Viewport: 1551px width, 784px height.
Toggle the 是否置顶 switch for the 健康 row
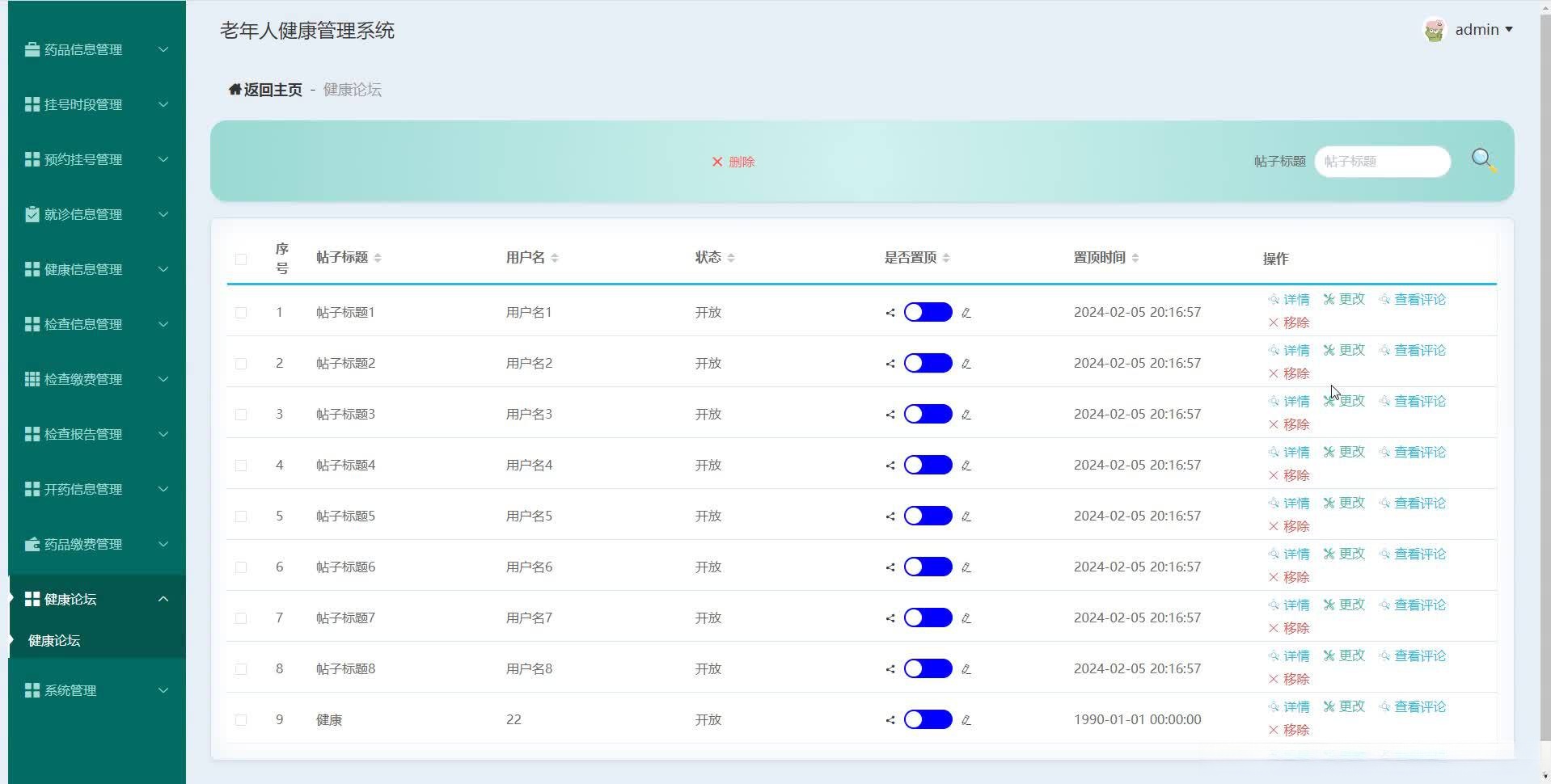click(x=928, y=720)
